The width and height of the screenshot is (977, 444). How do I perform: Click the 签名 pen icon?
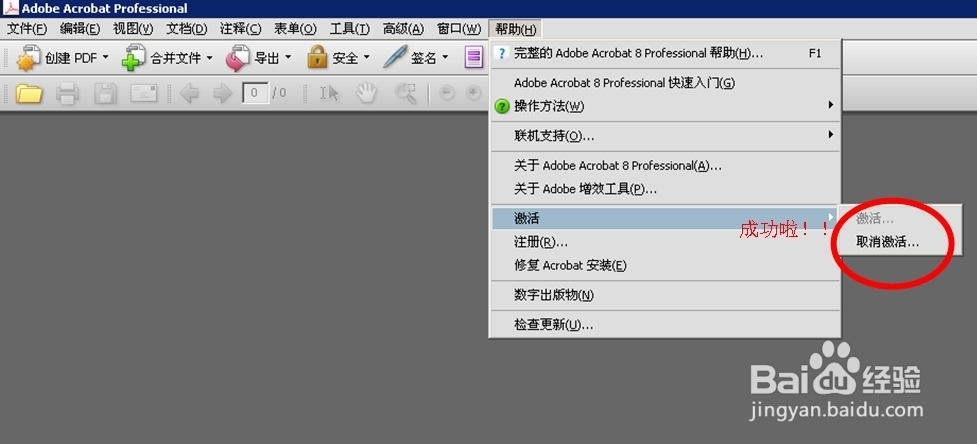click(395, 57)
